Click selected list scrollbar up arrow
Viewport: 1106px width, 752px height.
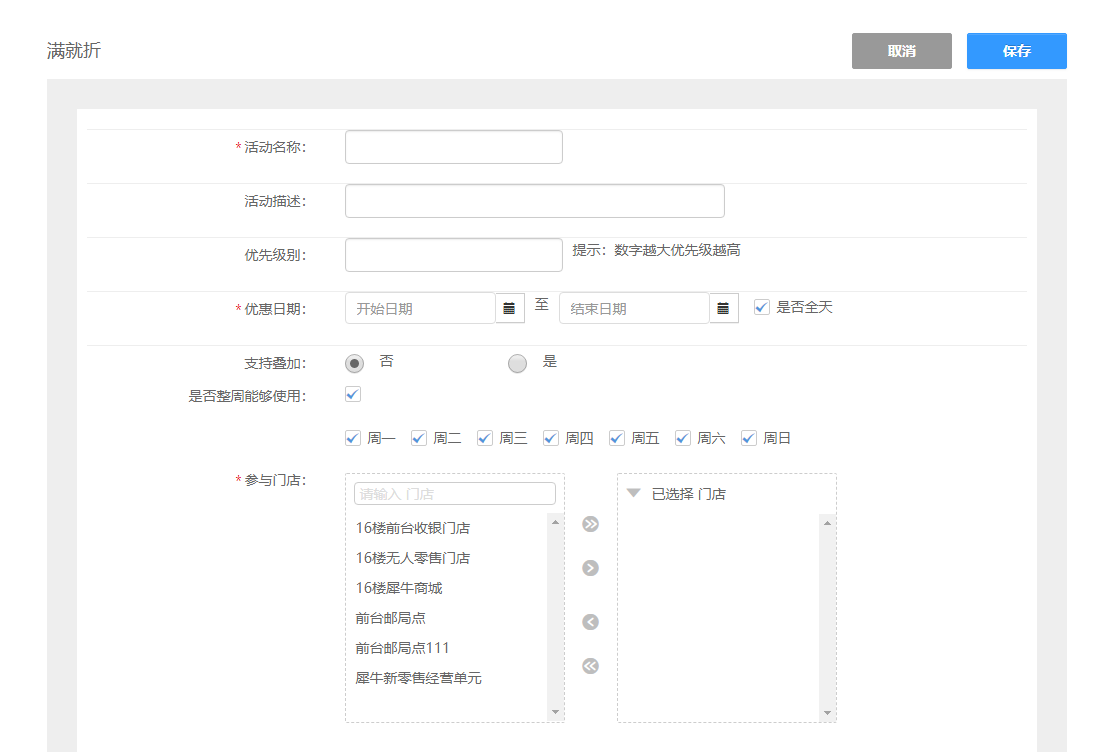point(827,523)
